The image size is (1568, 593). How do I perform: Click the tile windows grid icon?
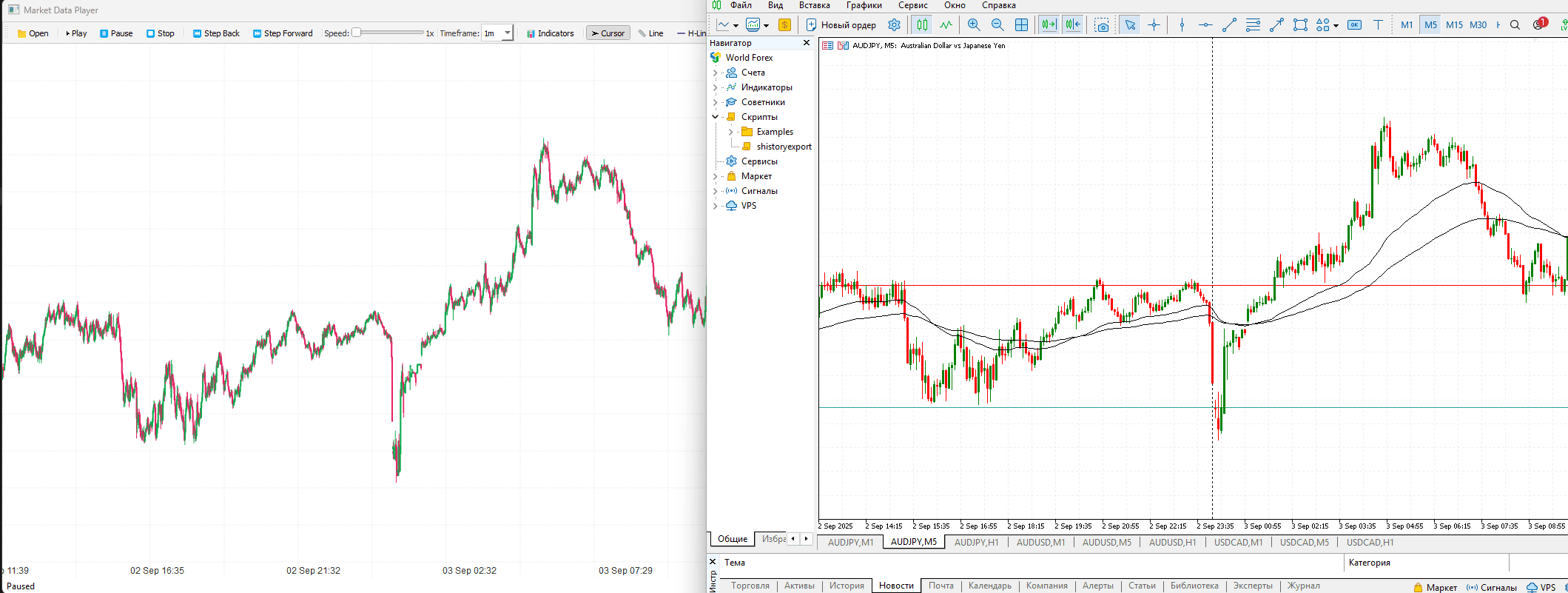1021,25
